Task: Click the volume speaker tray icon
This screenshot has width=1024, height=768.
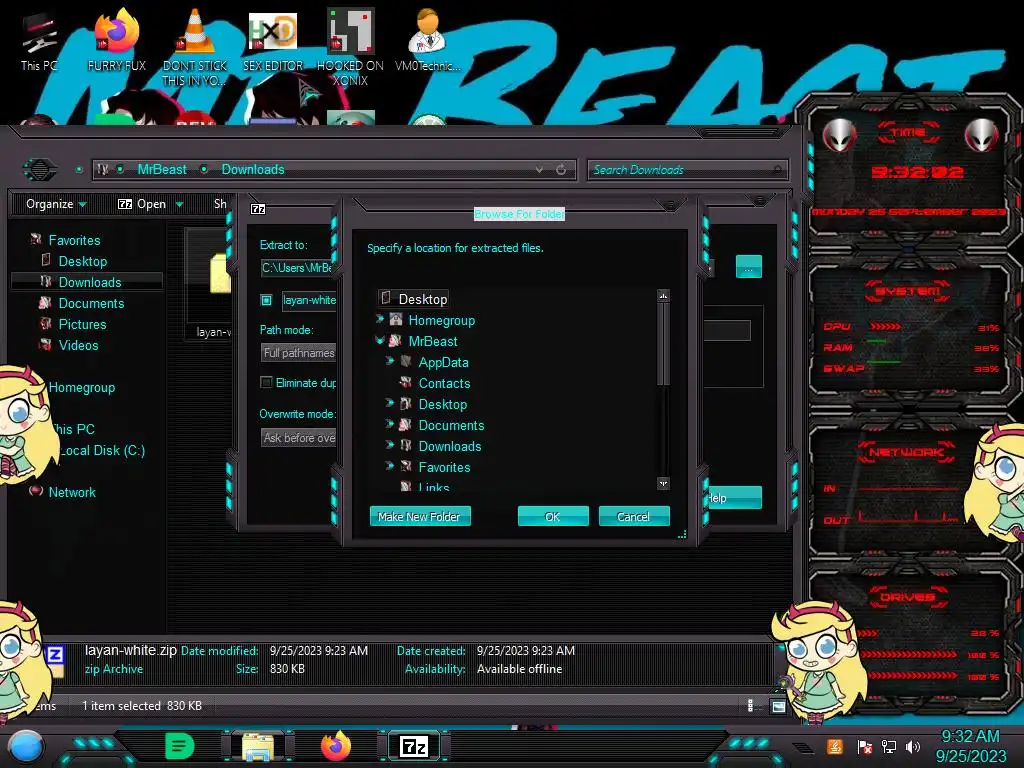Action: (913, 746)
